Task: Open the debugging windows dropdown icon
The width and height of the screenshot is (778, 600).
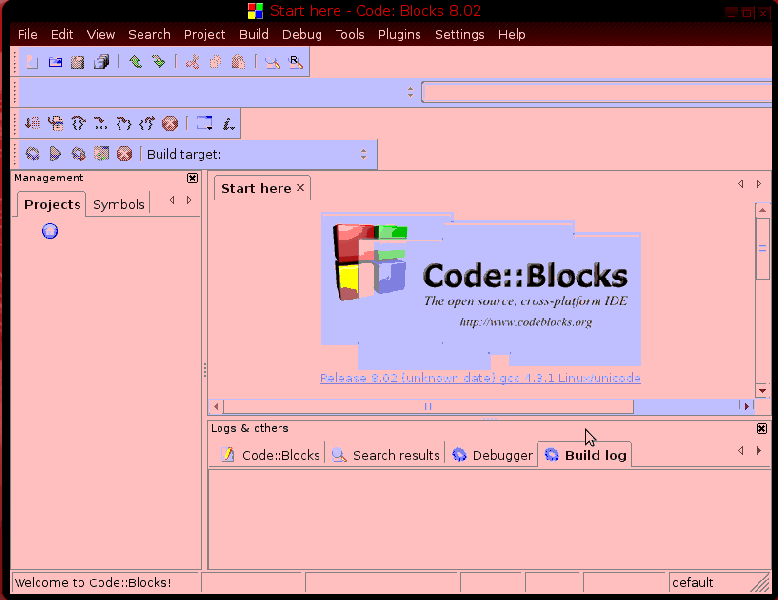Action: 204,124
